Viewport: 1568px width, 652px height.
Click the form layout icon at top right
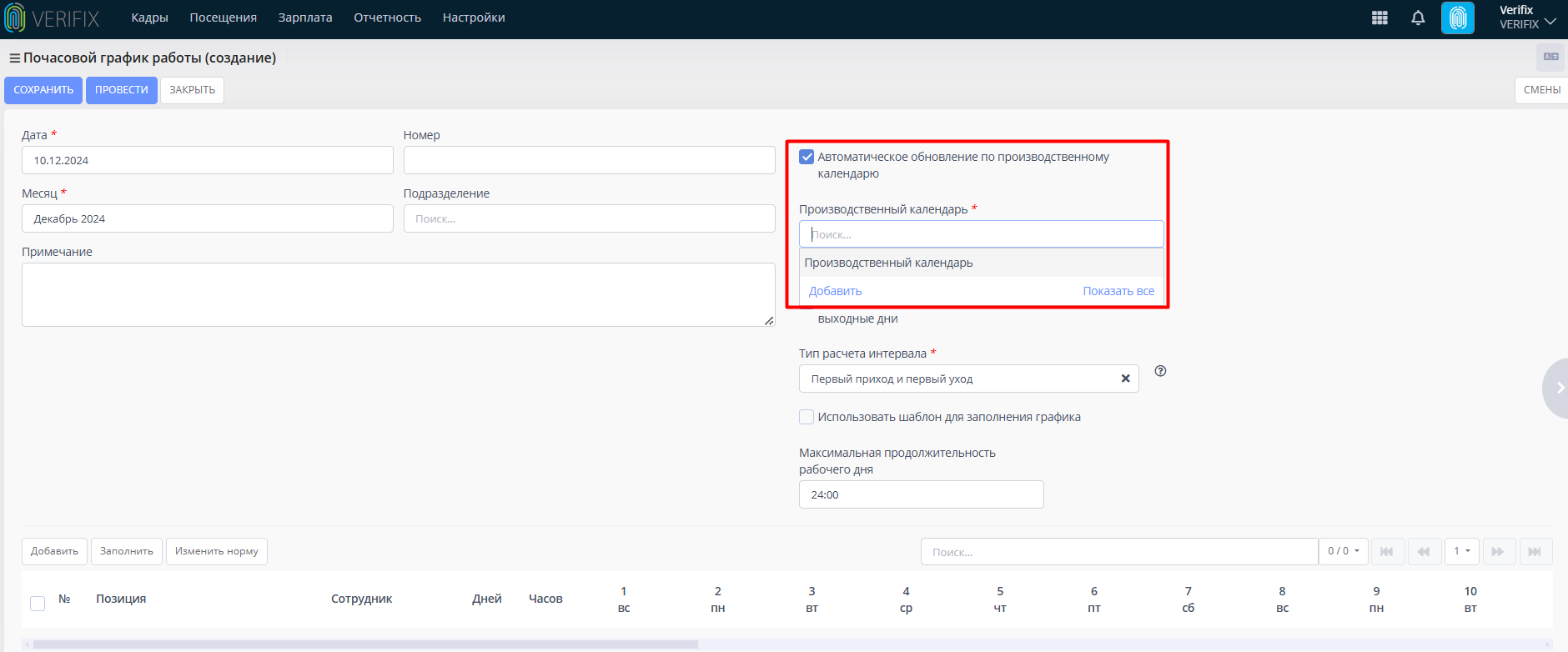(1551, 57)
